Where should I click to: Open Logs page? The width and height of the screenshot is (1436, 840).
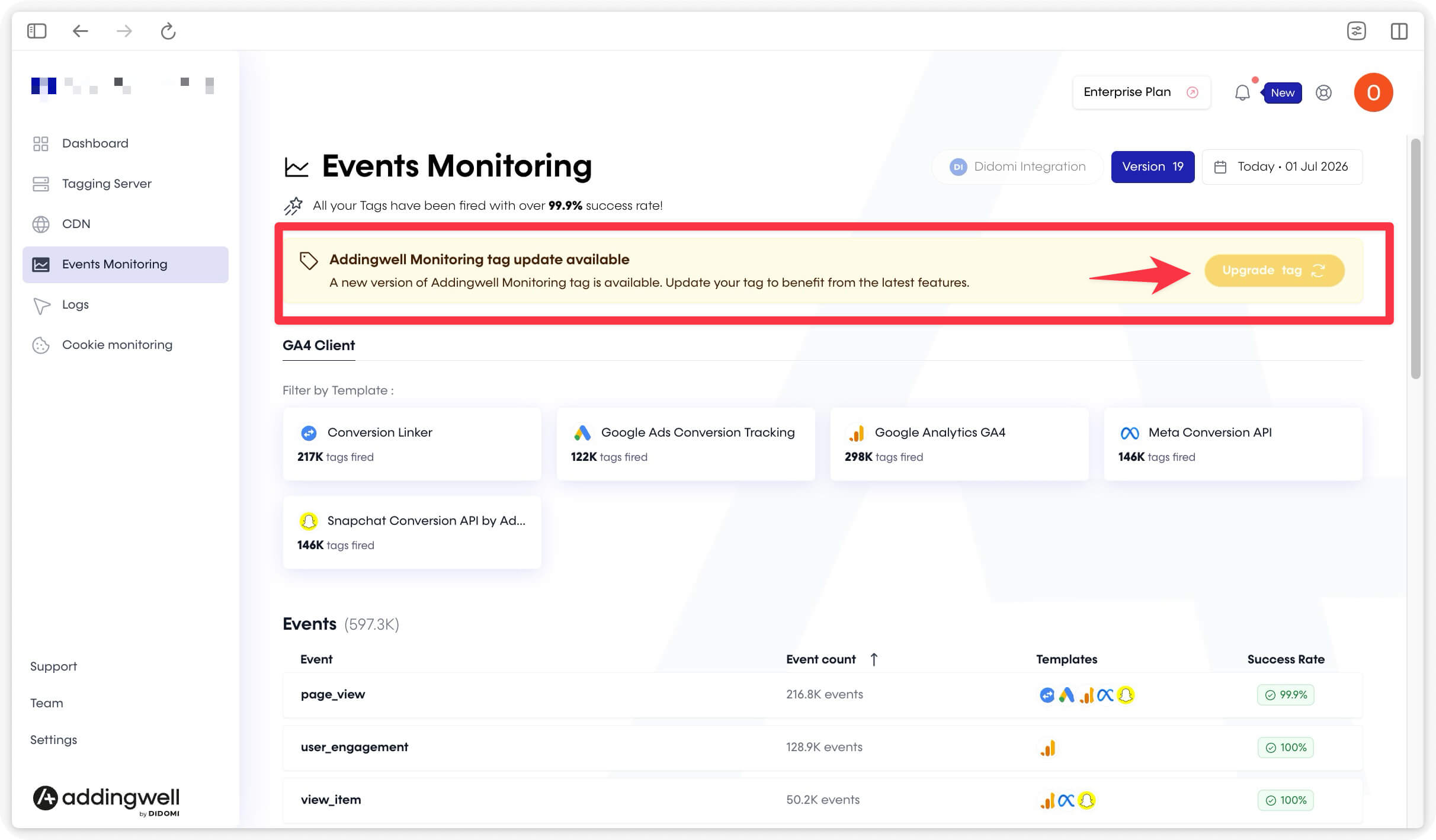click(125, 304)
